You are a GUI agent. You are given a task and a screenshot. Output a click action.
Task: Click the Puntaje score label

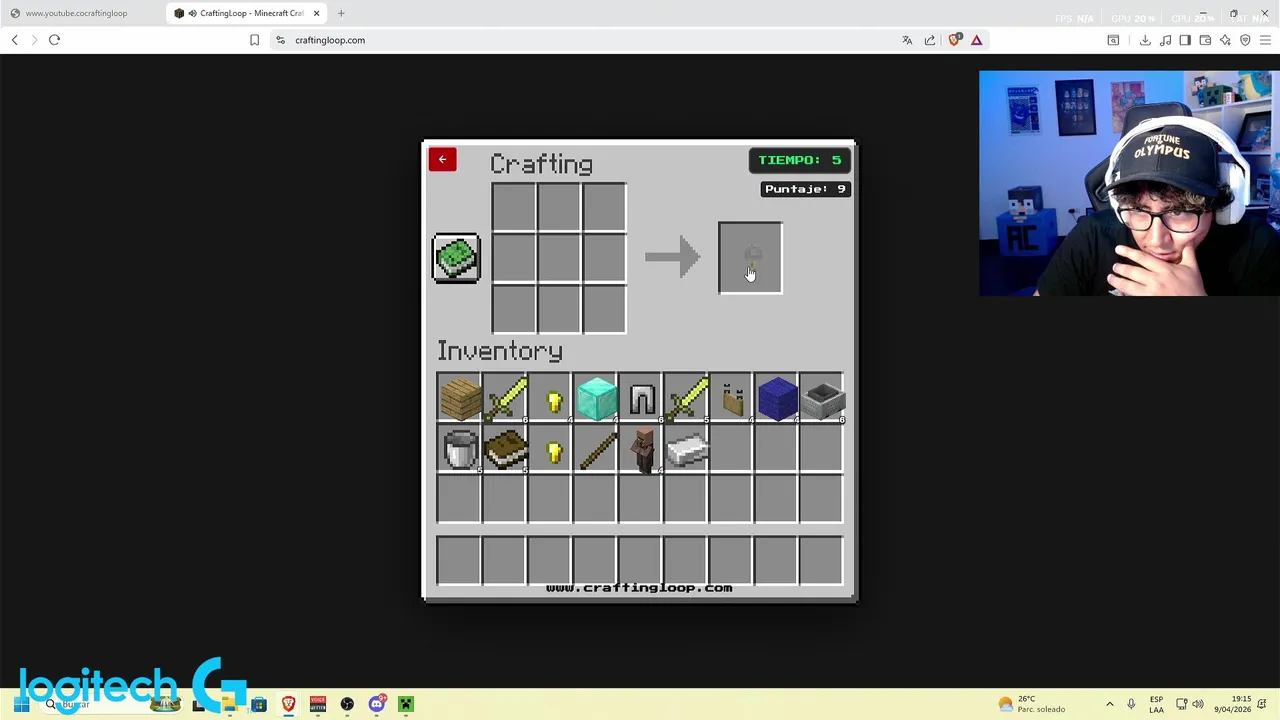coord(805,189)
